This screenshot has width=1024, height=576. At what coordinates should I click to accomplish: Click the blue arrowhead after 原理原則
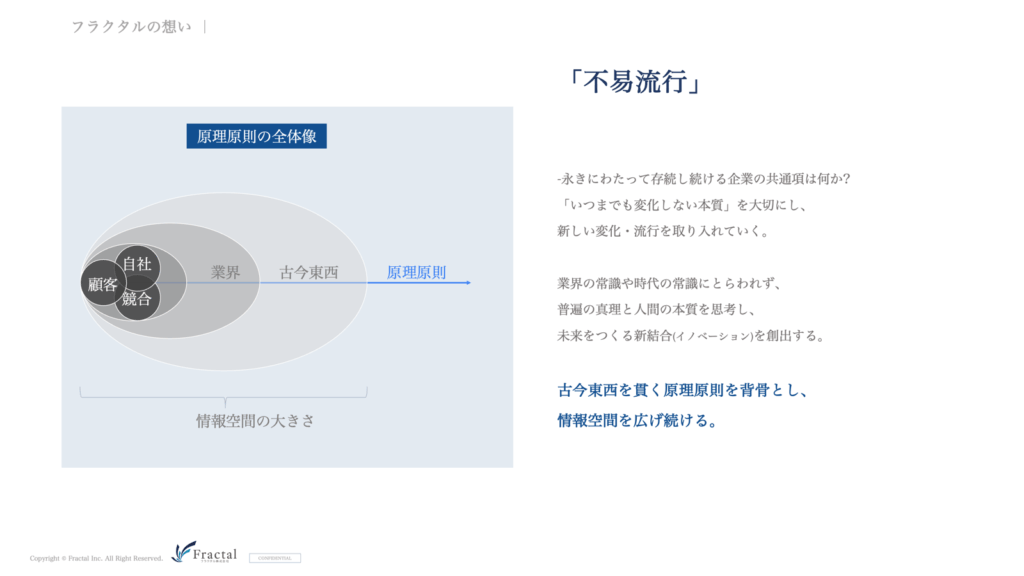click(x=467, y=283)
